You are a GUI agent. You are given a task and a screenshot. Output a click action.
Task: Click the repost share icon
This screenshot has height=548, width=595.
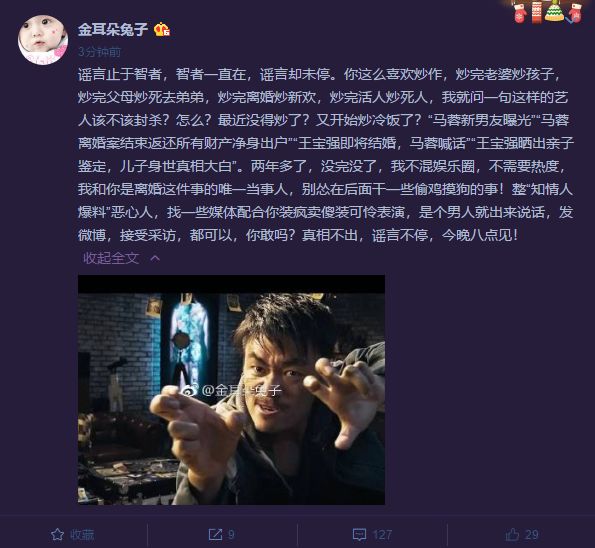click(x=216, y=535)
